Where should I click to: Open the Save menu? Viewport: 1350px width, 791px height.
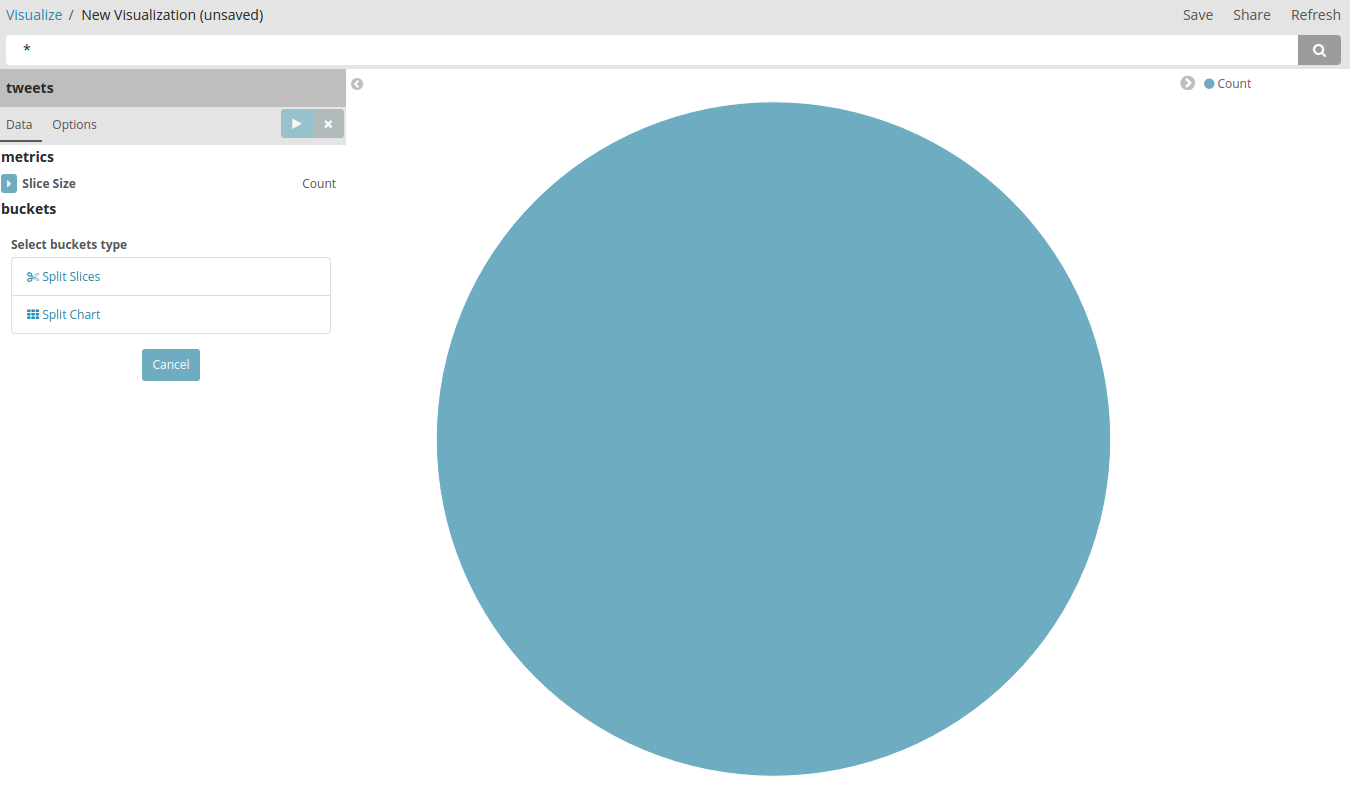pyautogui.click(x=1197, y=15)
